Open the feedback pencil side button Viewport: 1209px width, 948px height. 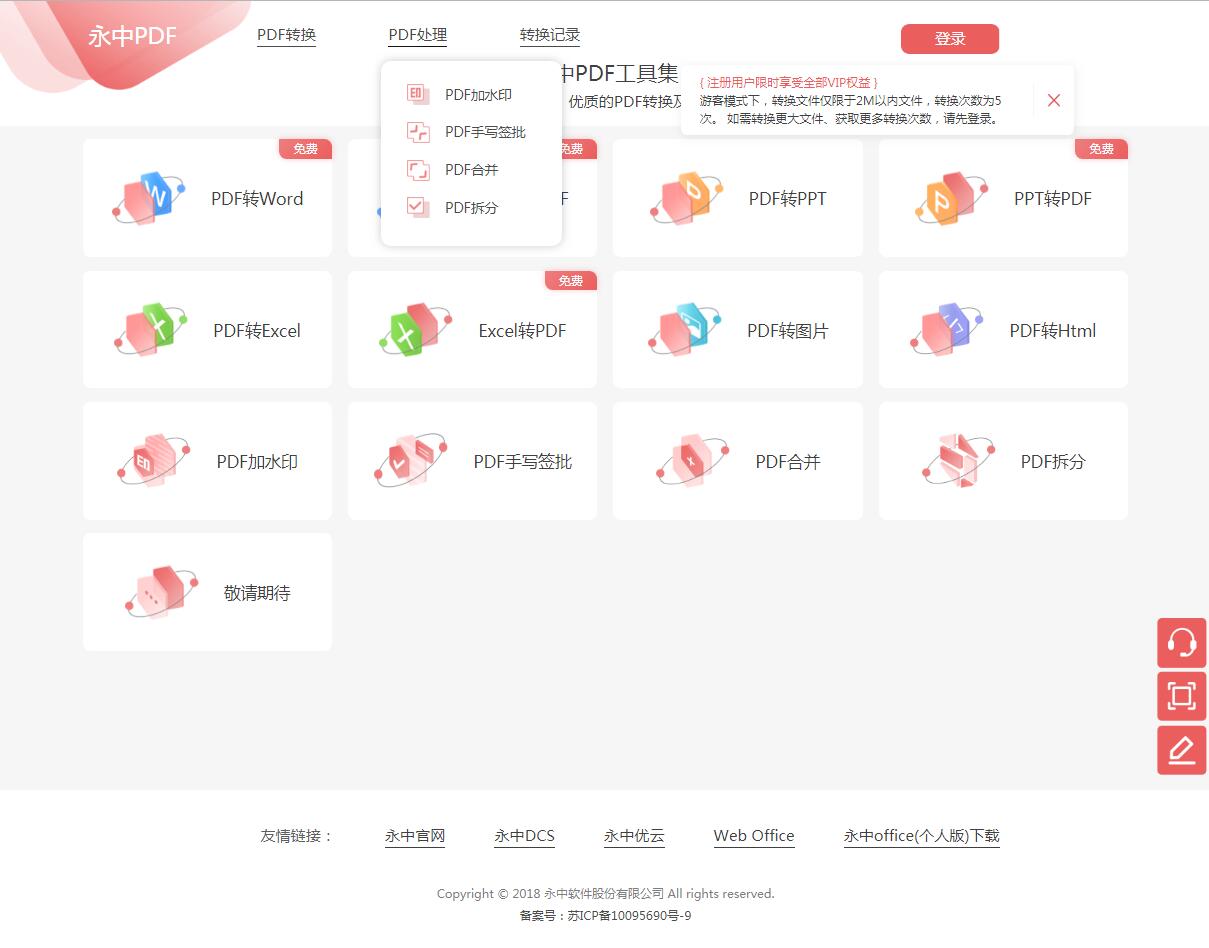point(1182,750)
